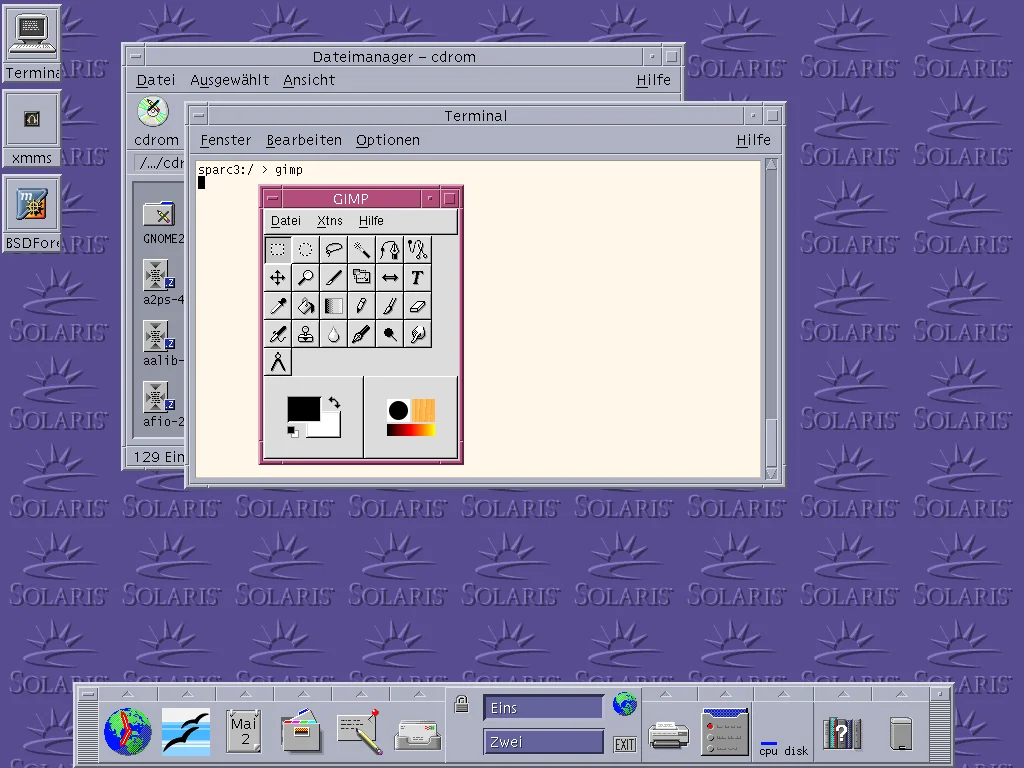Select the Blend gradient tool
Screen dimensions: 1024x768
334,306
